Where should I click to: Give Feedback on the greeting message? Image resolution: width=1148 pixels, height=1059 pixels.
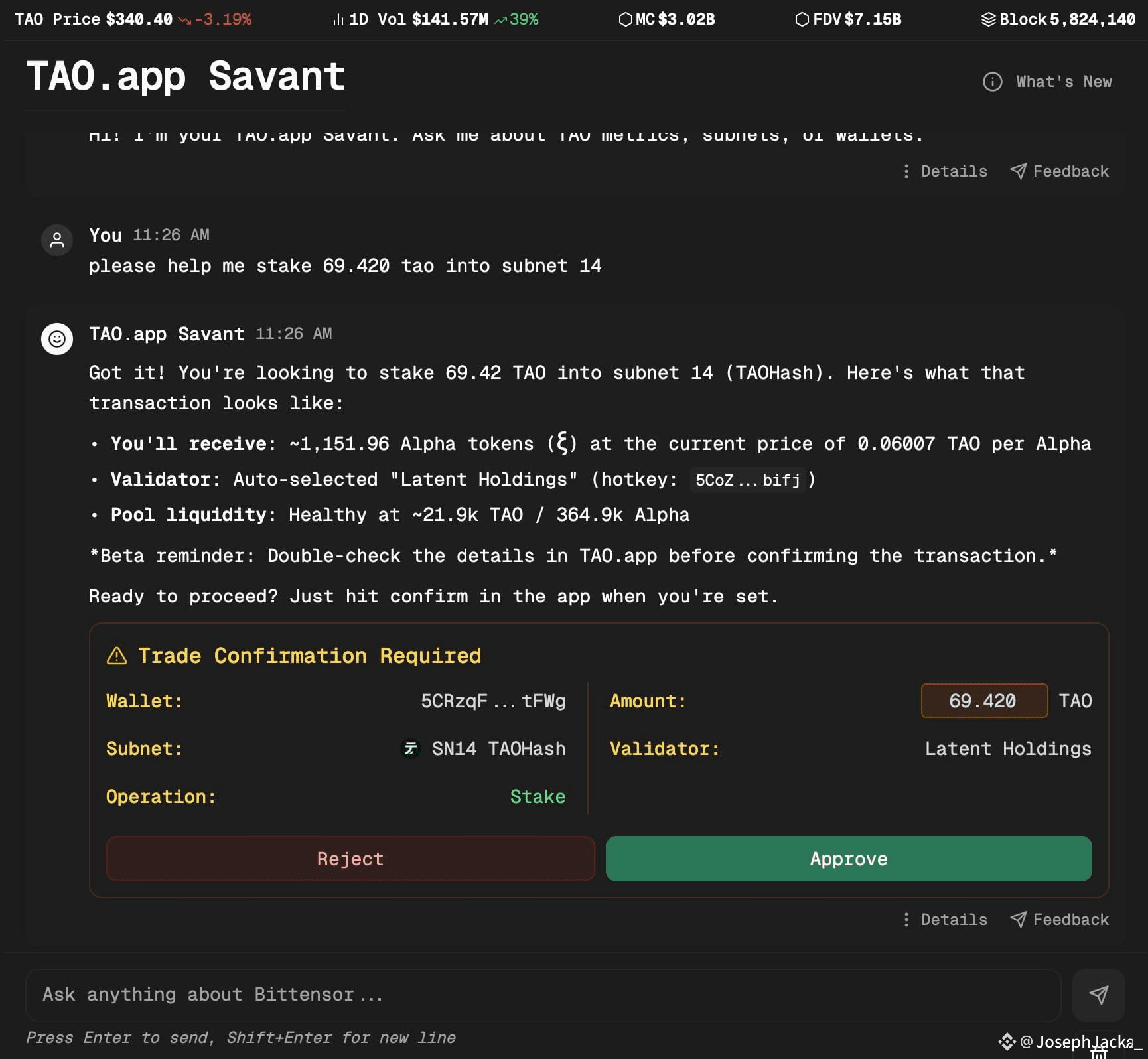click(x=1059, y=171)
